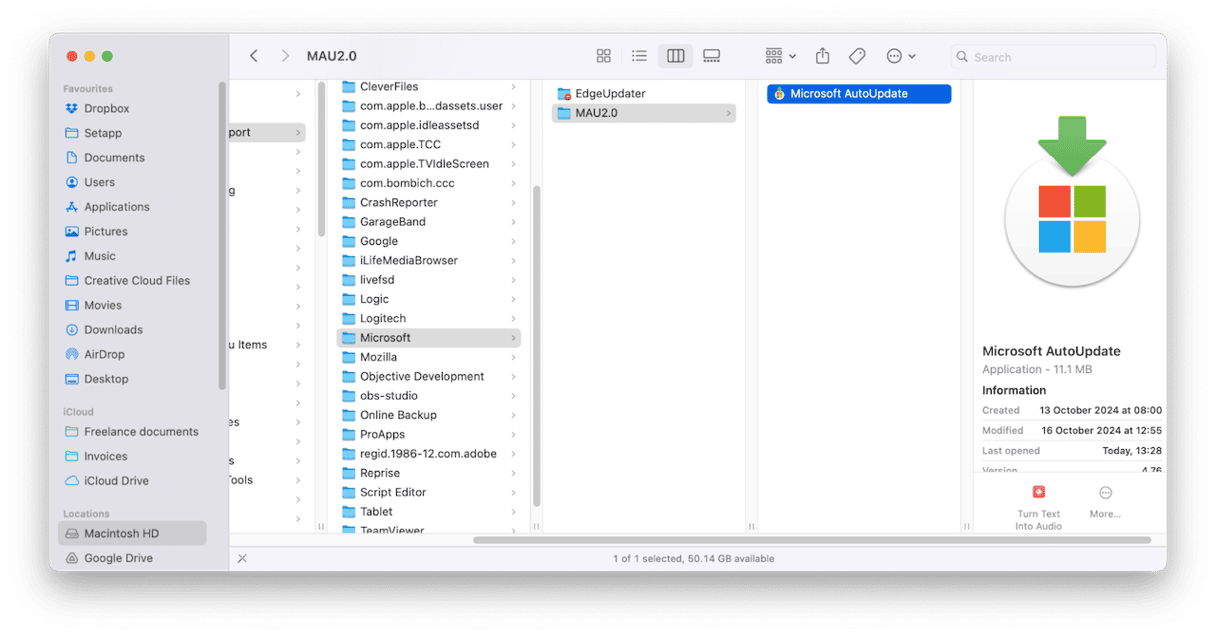The image size is (1216, 636).
Task: Select the com.apple.idleassetsd folder
Action: 428,126
